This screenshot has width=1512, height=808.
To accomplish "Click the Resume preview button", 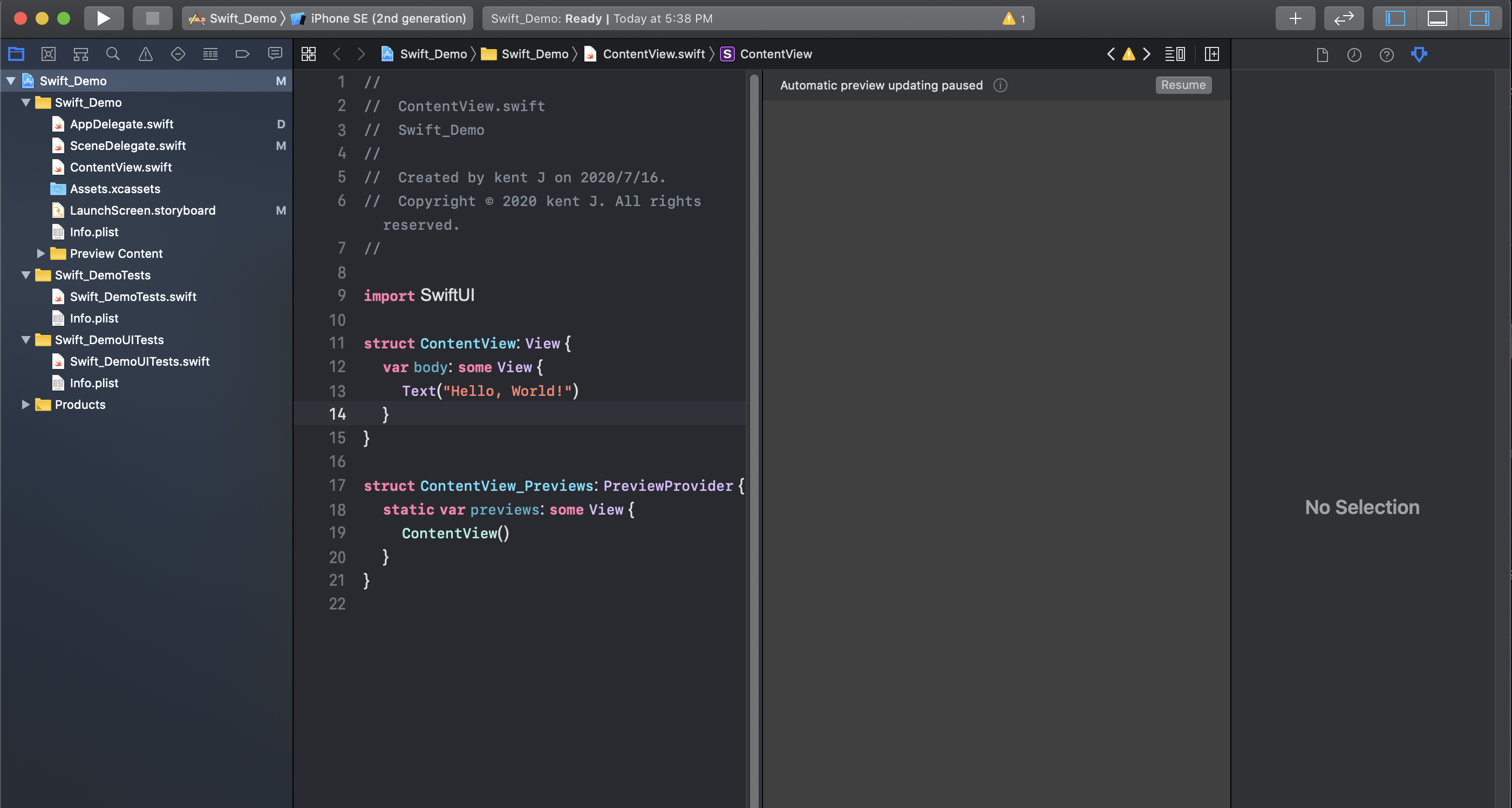I will click(x=1183, y=85).
